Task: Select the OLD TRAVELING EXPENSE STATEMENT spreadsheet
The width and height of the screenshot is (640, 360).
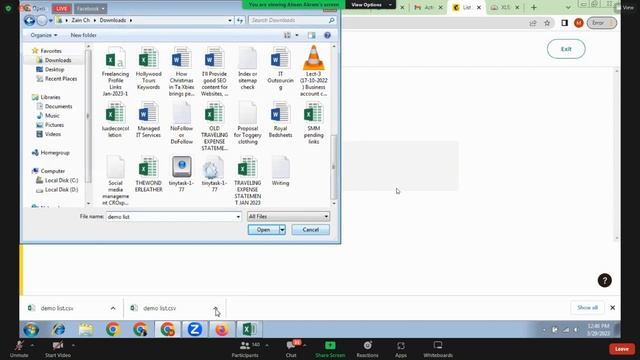Action: [214, 127]
